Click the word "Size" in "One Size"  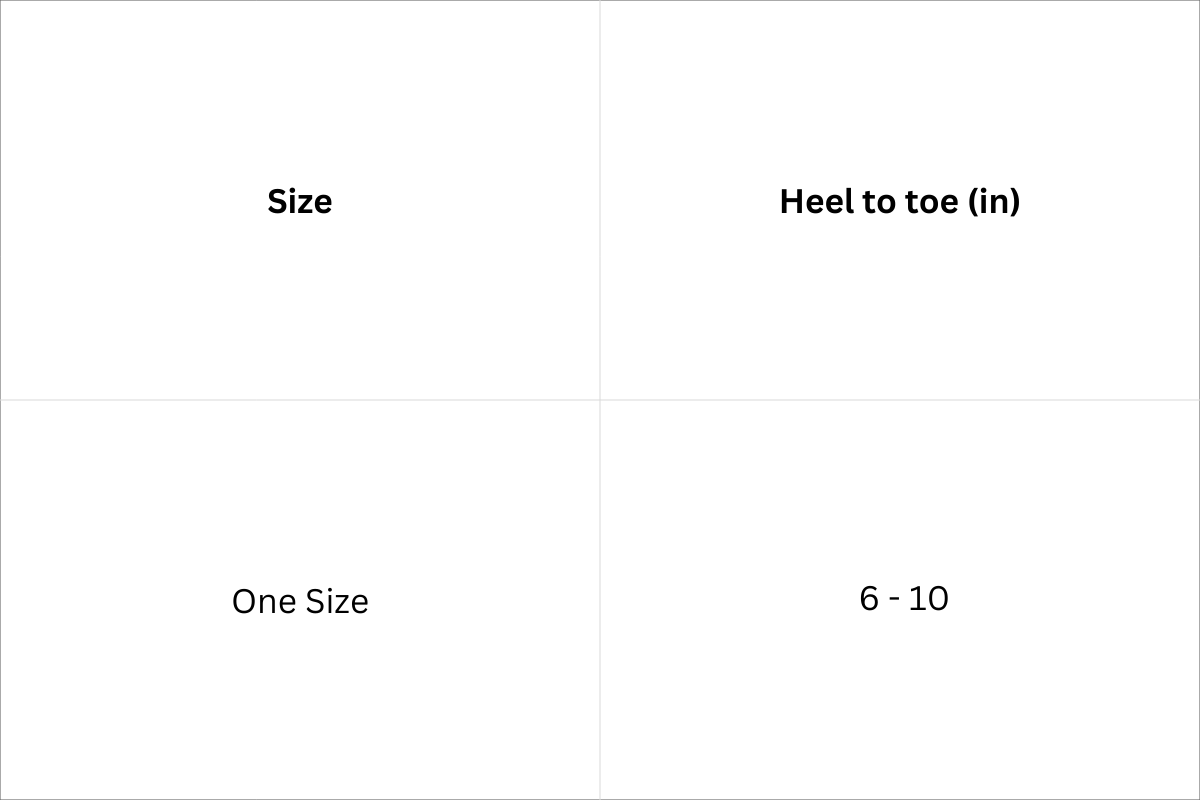(337, 601)
